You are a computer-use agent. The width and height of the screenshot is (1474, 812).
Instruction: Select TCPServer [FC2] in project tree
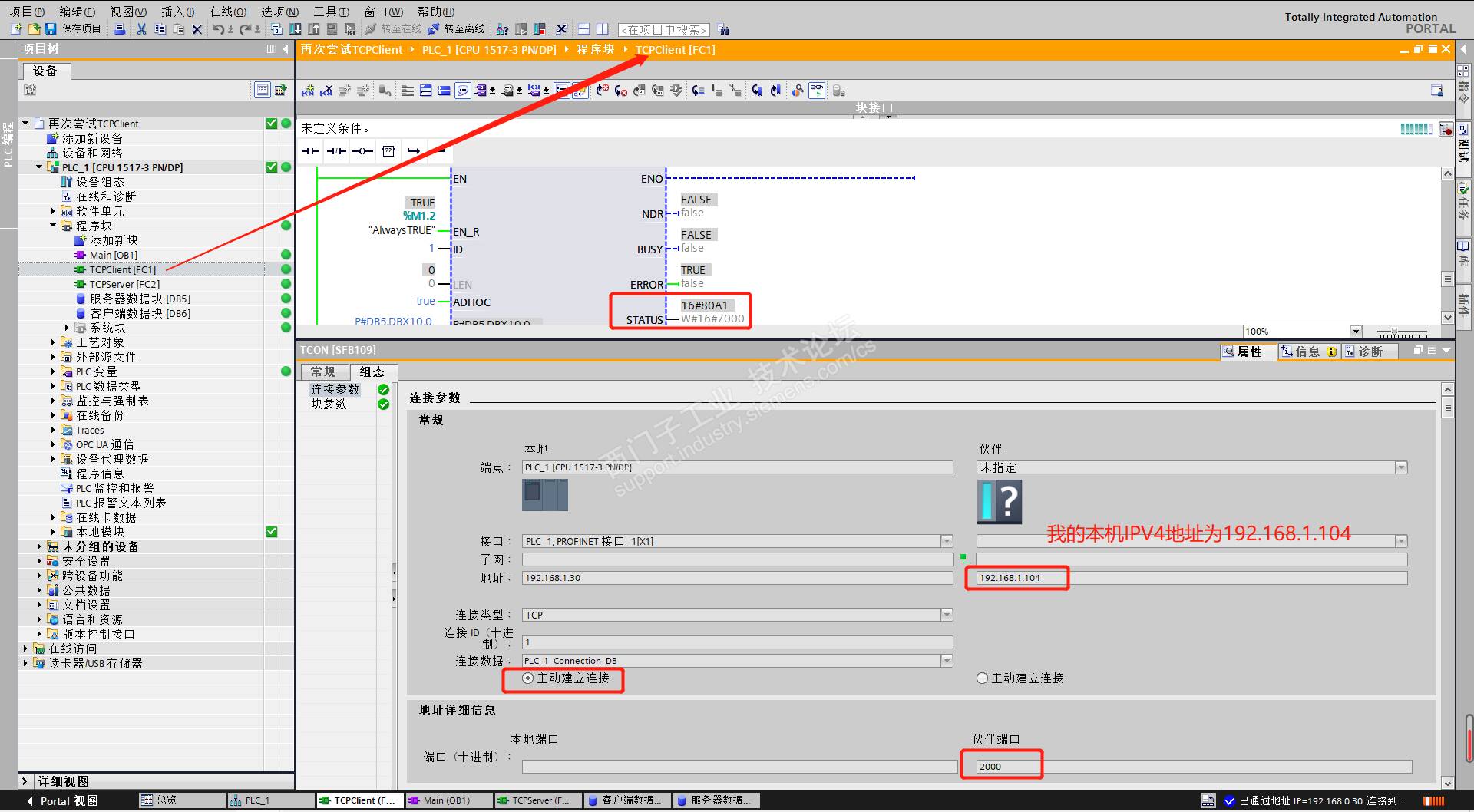click(124, 284)
